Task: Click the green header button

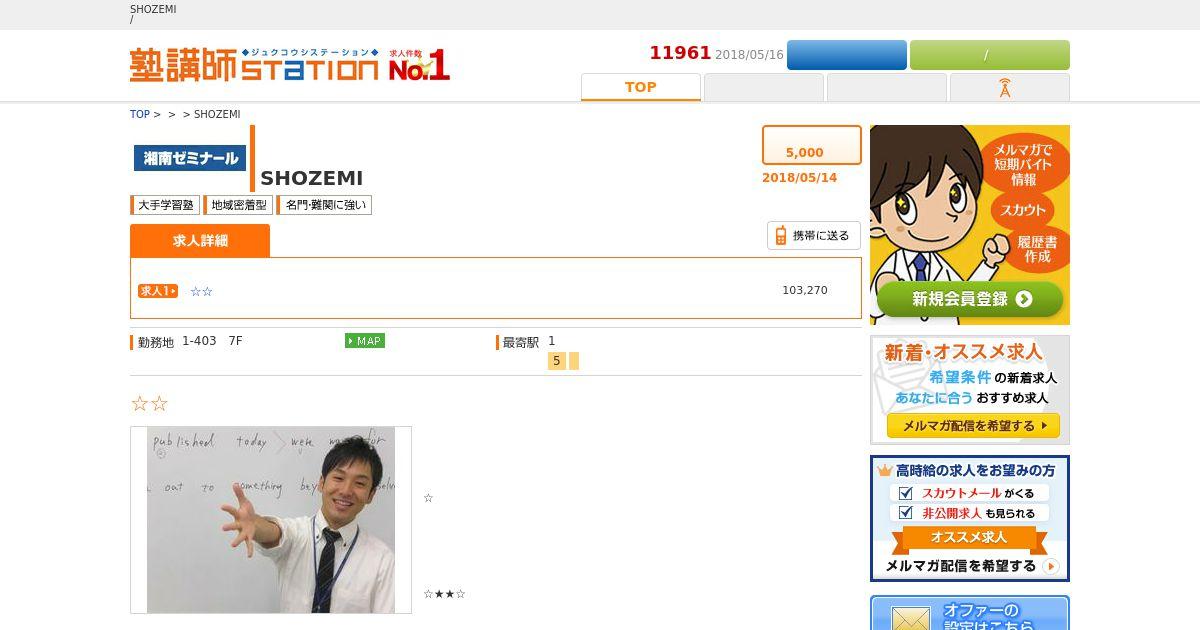Action: (x=990, y=55)
